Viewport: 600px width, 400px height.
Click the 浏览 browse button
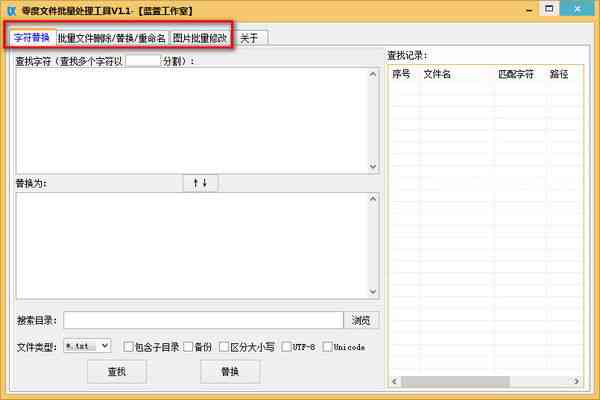(361, 320)
